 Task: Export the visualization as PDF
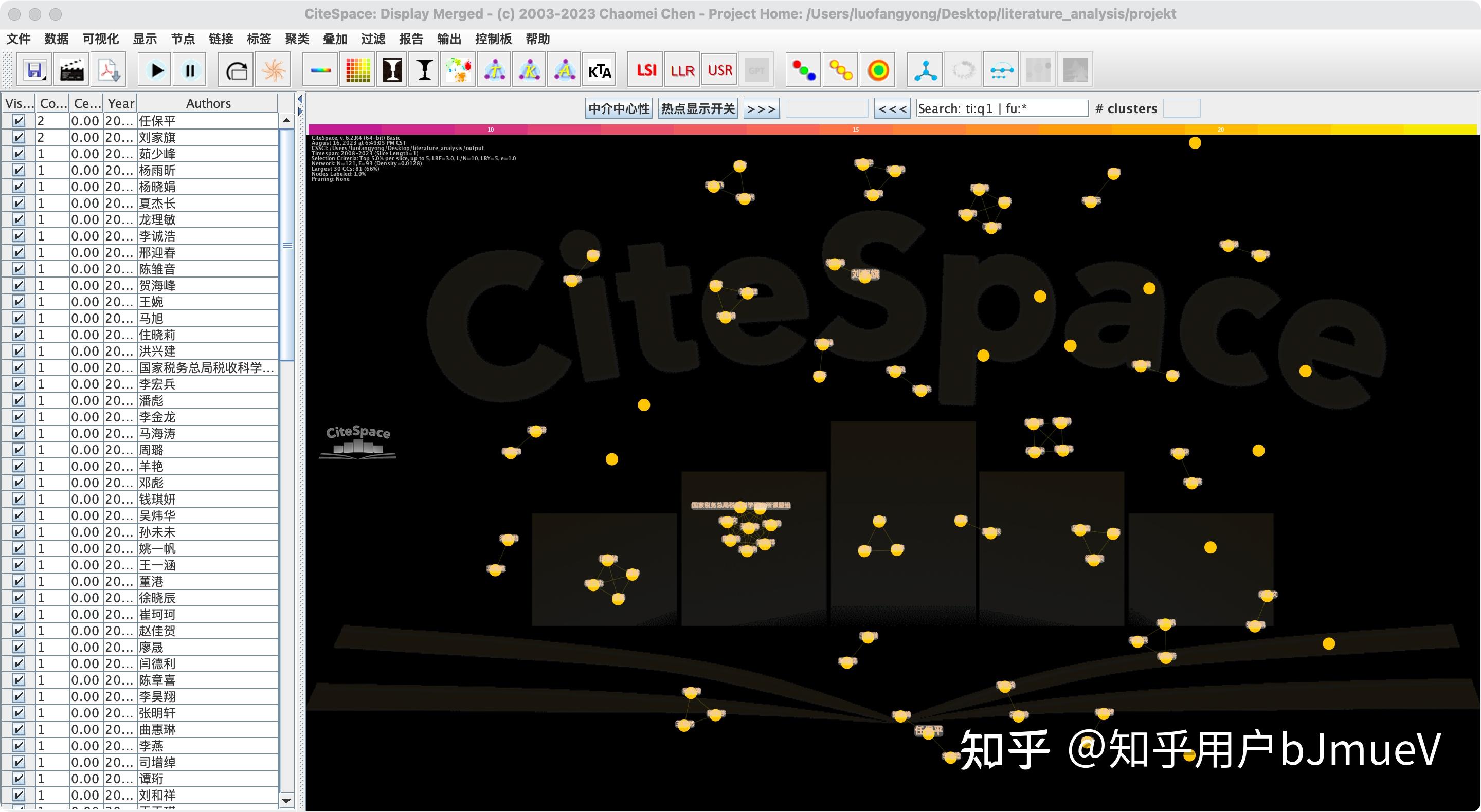109,69
